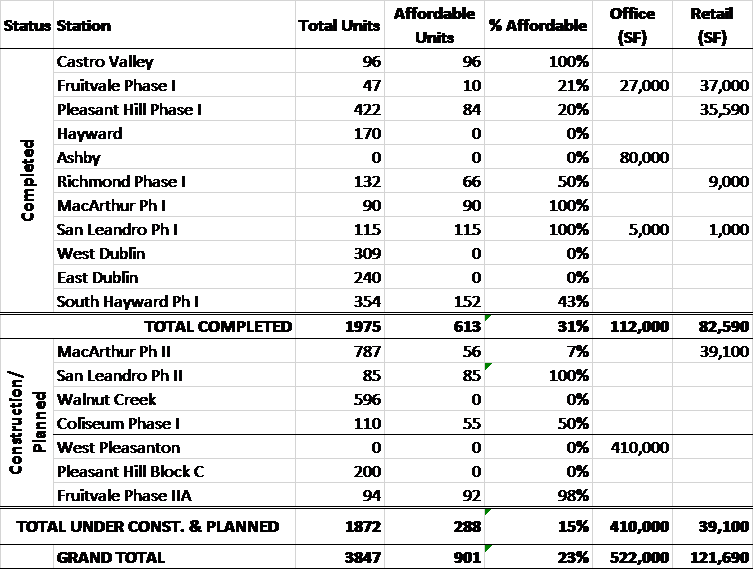This screenshot has height=571, width=754.
Task: Click 'TOTAL UNDER CONST. & PLANNED' label
Action: [148, 526]
